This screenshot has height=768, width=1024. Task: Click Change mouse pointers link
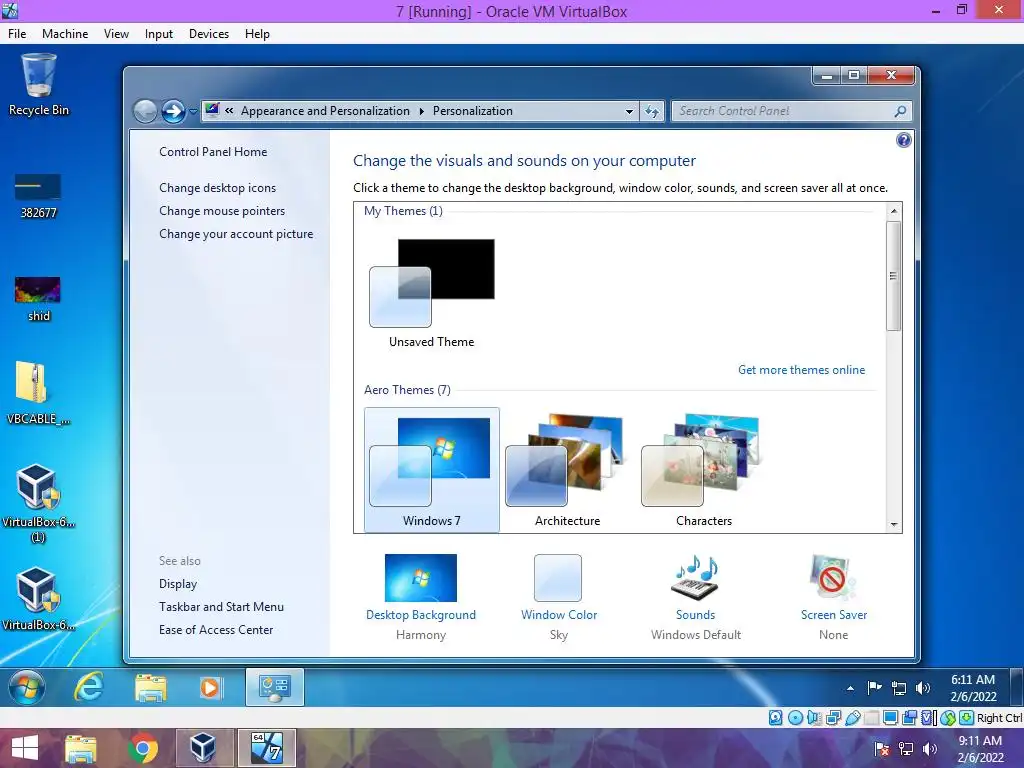[222, 211]
